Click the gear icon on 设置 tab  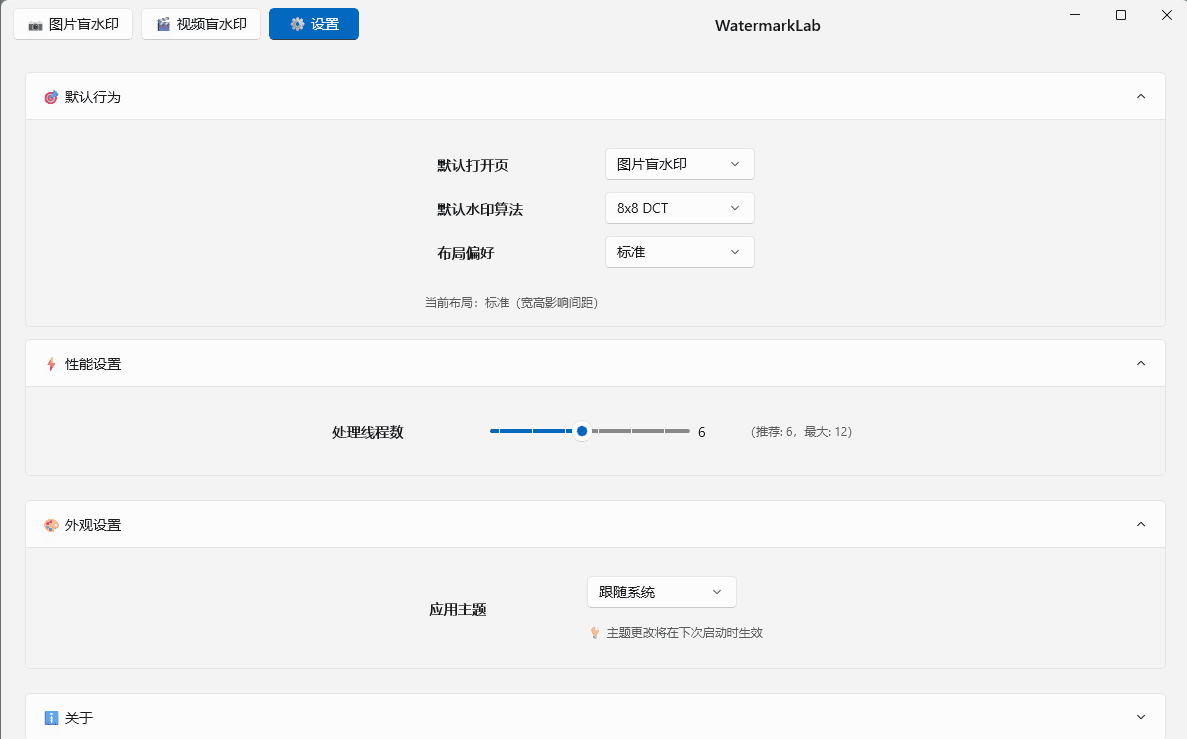point(297,25)
